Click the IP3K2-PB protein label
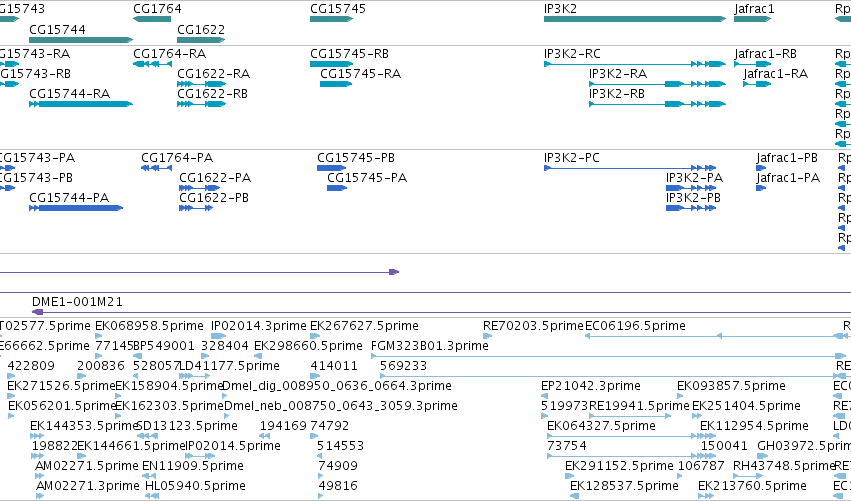Image resolution: width=851 pixels, height=501 pixels. click(x=693, y=198)
